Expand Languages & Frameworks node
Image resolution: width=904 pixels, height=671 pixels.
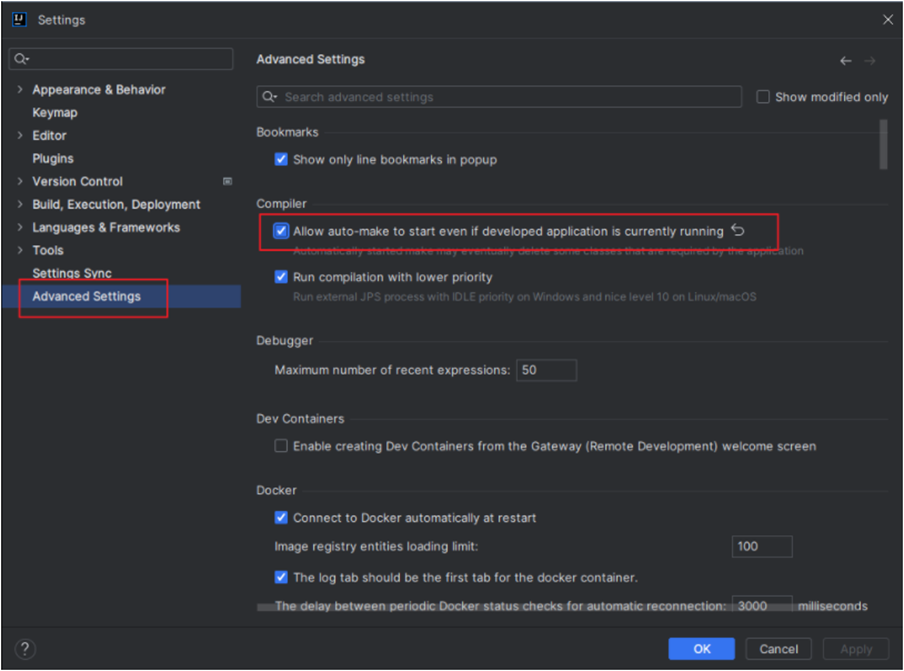[20, 227]
